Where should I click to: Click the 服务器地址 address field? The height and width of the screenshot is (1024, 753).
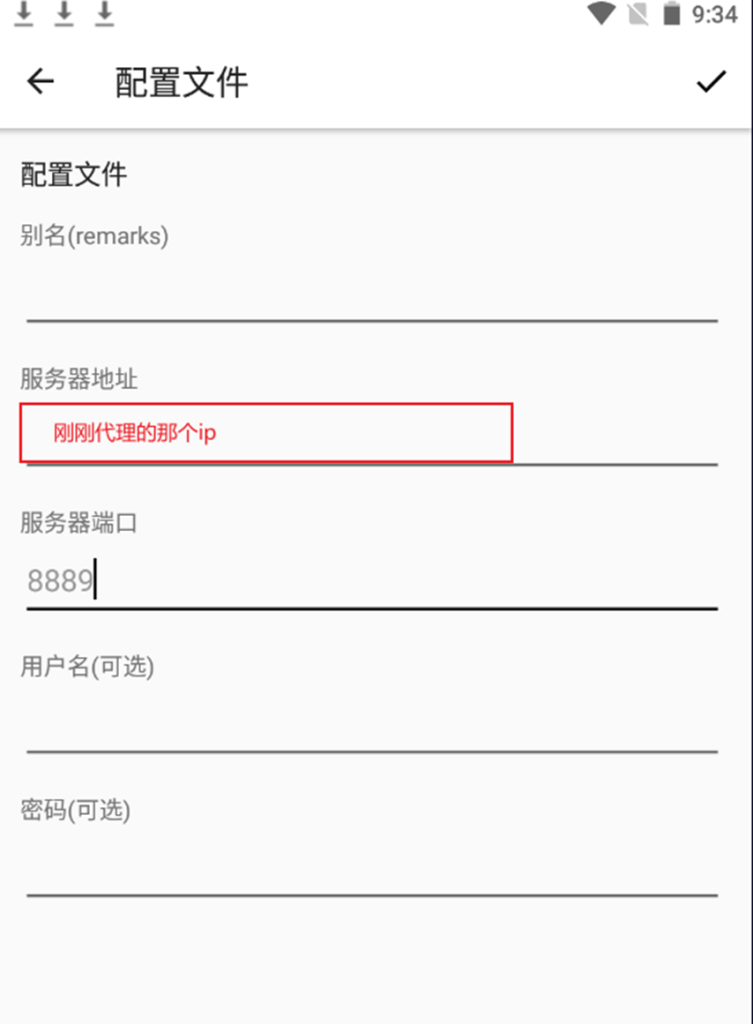click(x=370, y=433)
